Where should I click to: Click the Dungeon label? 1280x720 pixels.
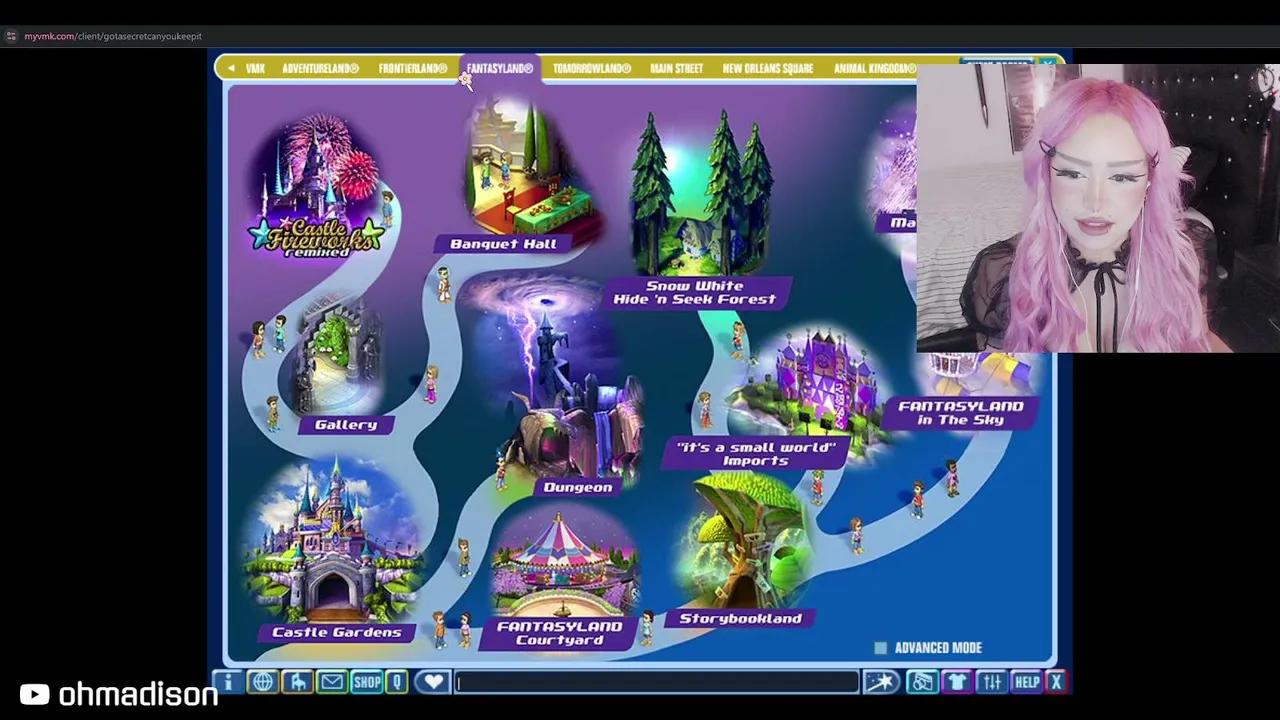click(578, 487)
